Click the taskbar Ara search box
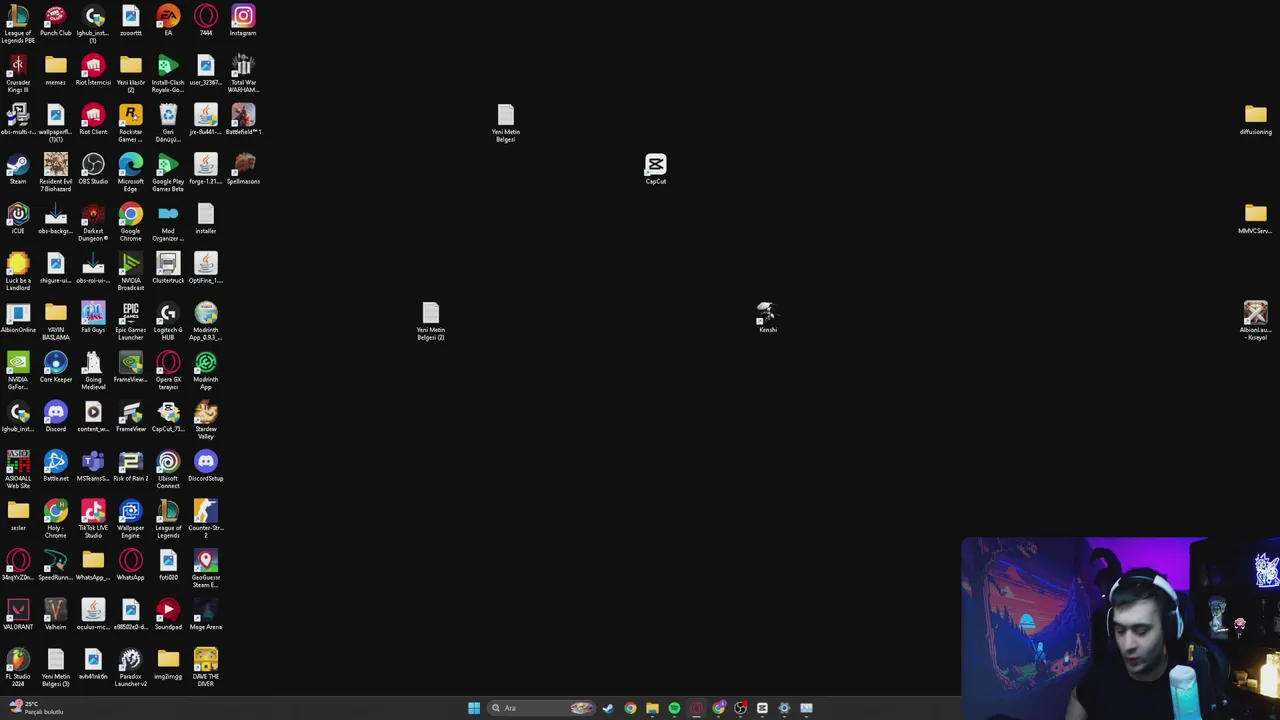The height and width of the screenshot is (720, 1280). tap(540, 708)
